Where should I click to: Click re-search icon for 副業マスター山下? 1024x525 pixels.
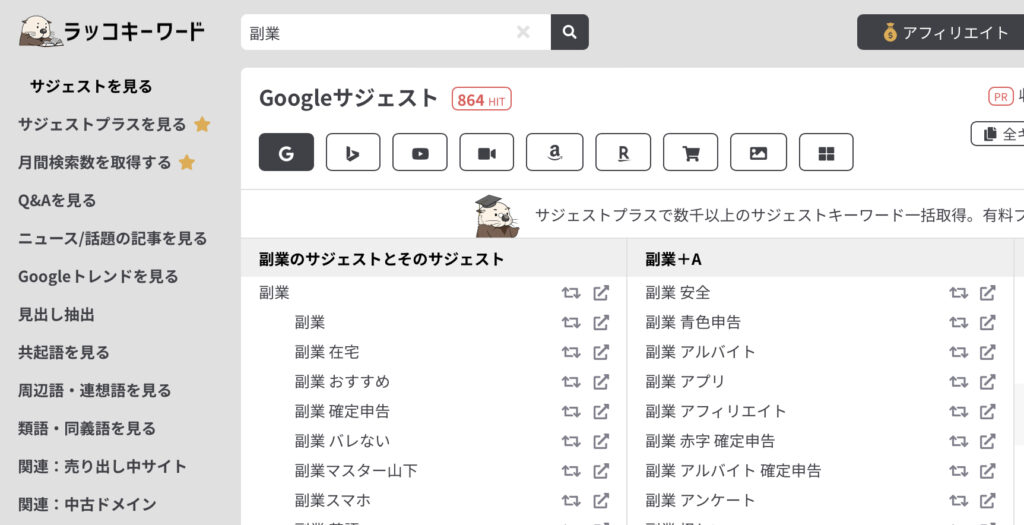point(571,470)
